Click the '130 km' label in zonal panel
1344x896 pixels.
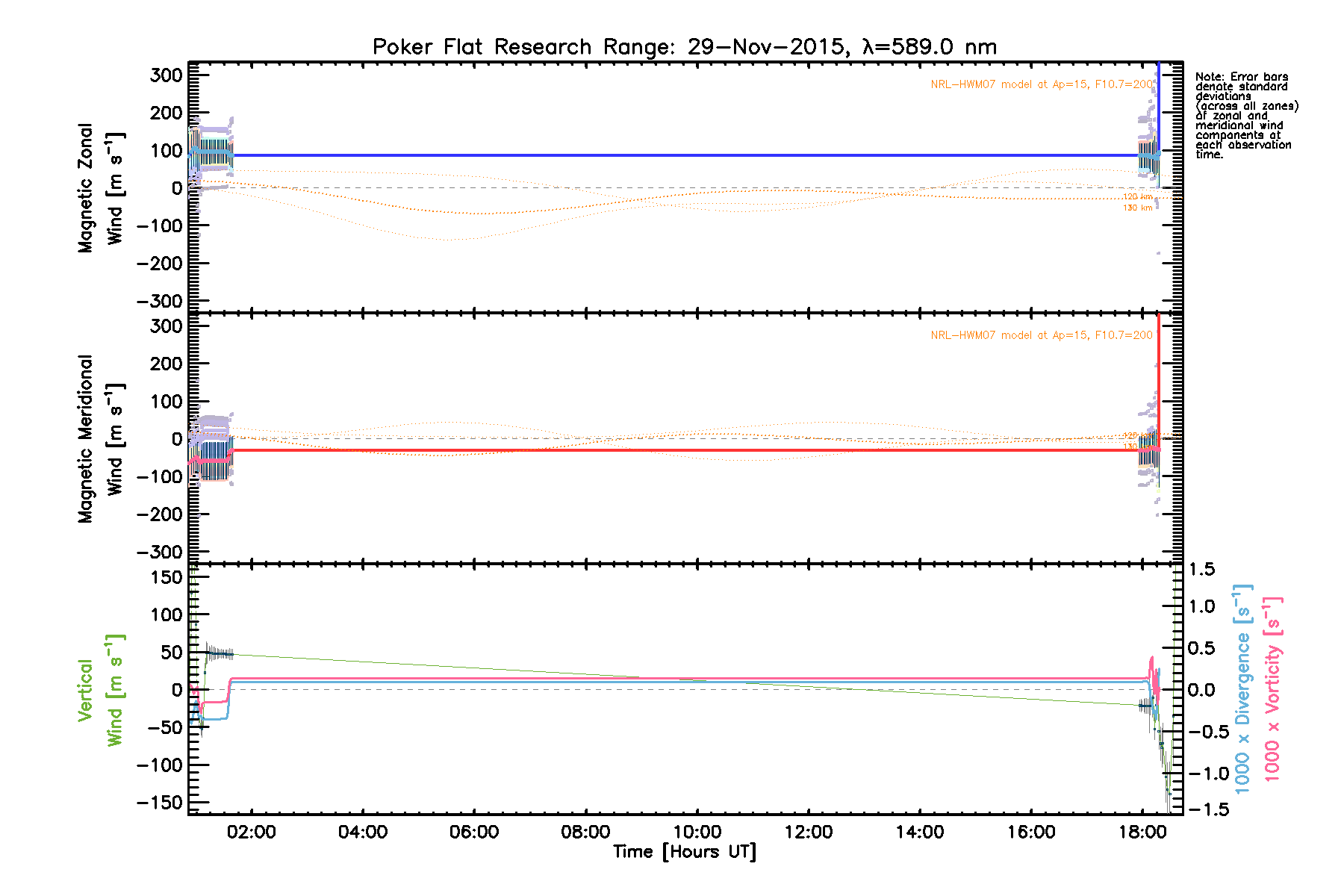pos(1137,208)
